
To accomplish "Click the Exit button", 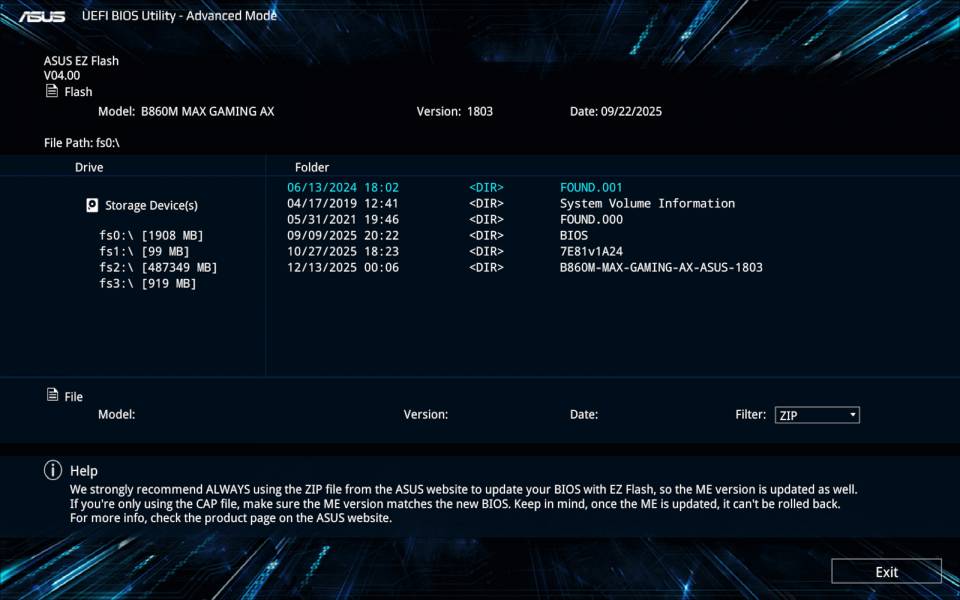I will 886,571.
